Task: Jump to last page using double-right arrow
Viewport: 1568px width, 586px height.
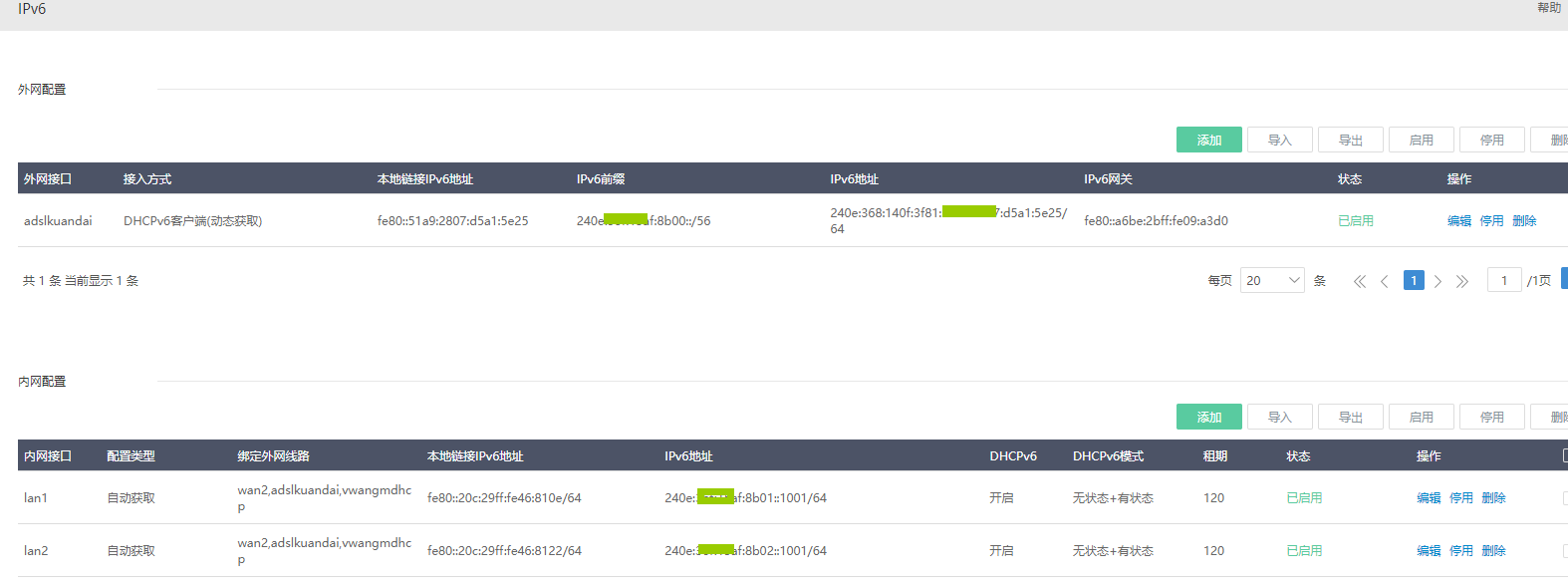Action: pos(1462,281)
